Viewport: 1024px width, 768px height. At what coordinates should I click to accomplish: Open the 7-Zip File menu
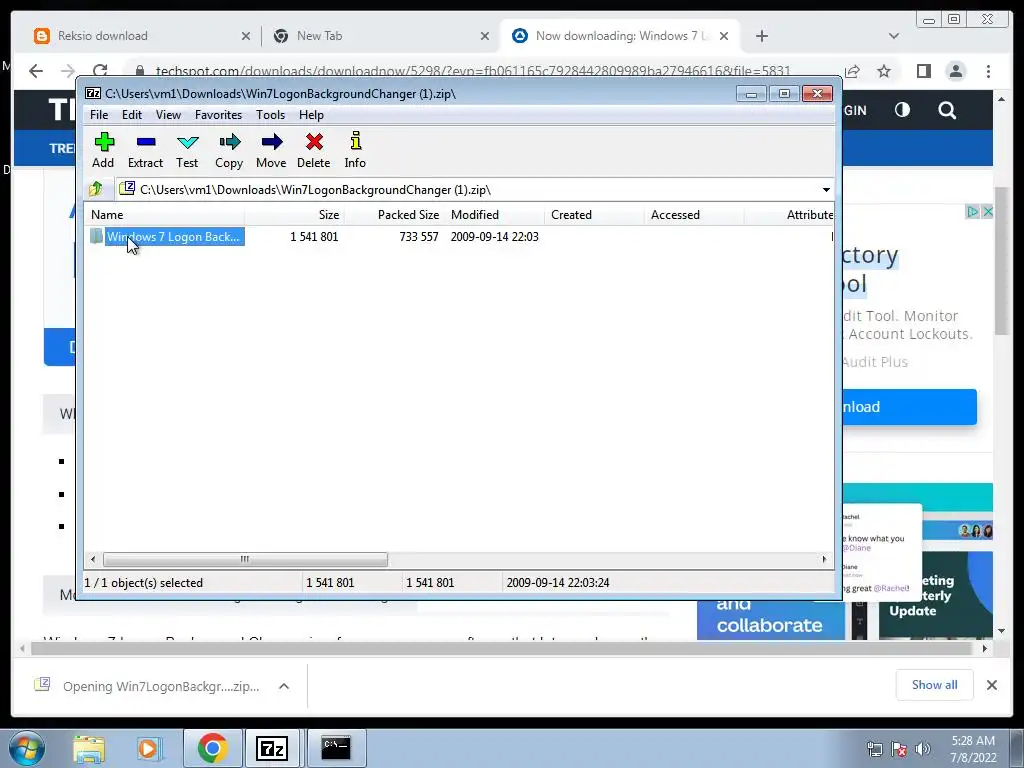click(x=99, y=115)
